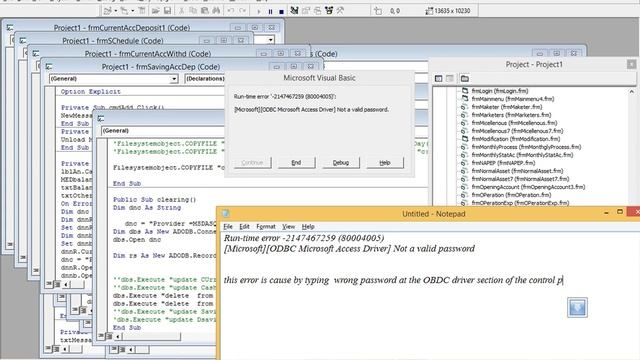Select frmMaketer (frmMaketer.frm) in Project tree
The width and height of the screenshot is (640, 360).
pyautogui.click(x=507, y=107)
